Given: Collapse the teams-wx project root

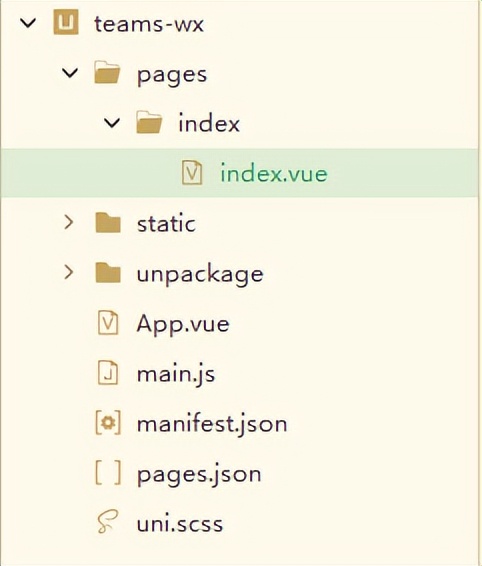Looking at the screenshot, I should click(x=28, y=23).
